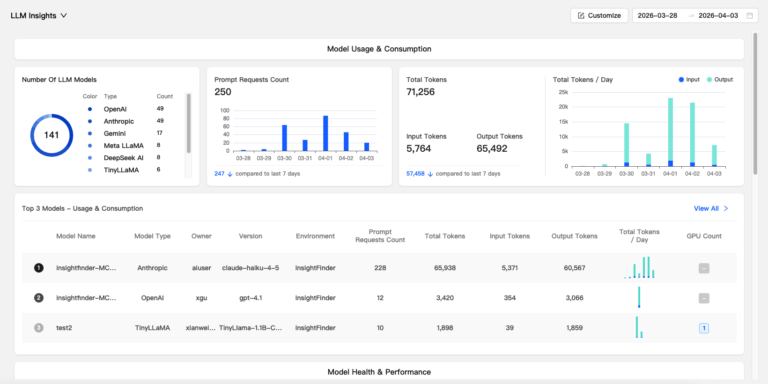Click Gemini color dot in legend
This screenshot has width=768, height=384.
pyautogui.click(x=90, y=133)
